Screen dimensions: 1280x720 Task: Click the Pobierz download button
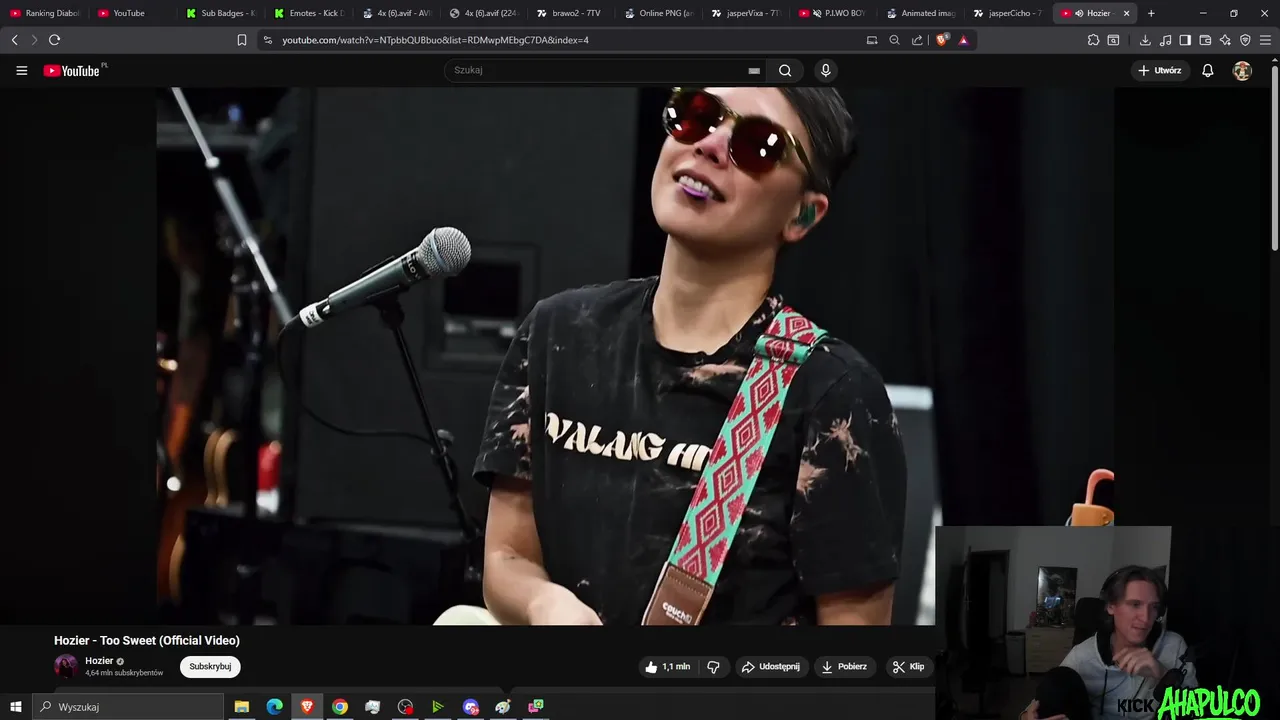[844, 667]
